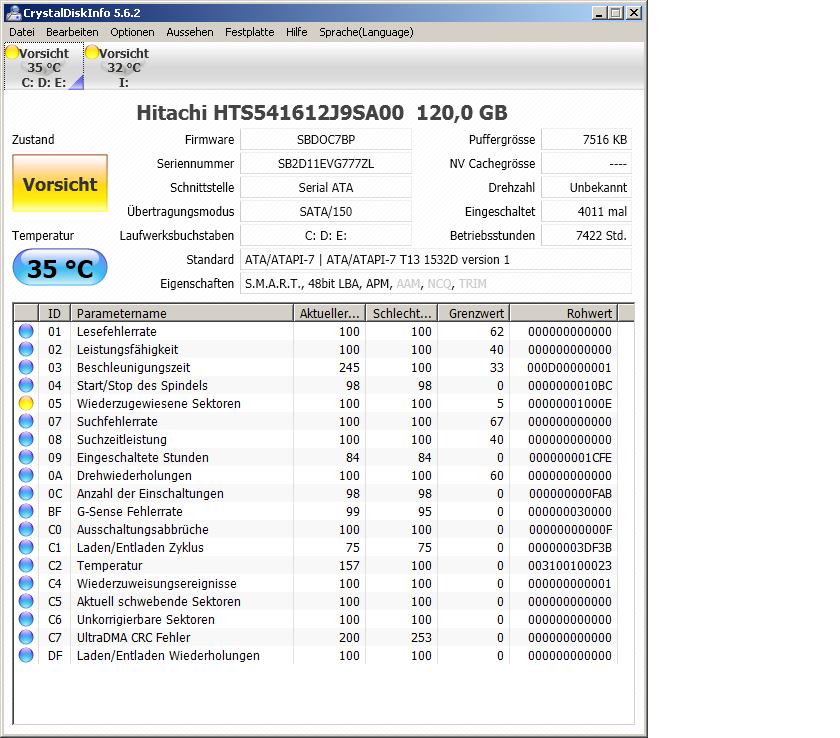Maximize the CrystalDiskInfo window

coord(616,13)
